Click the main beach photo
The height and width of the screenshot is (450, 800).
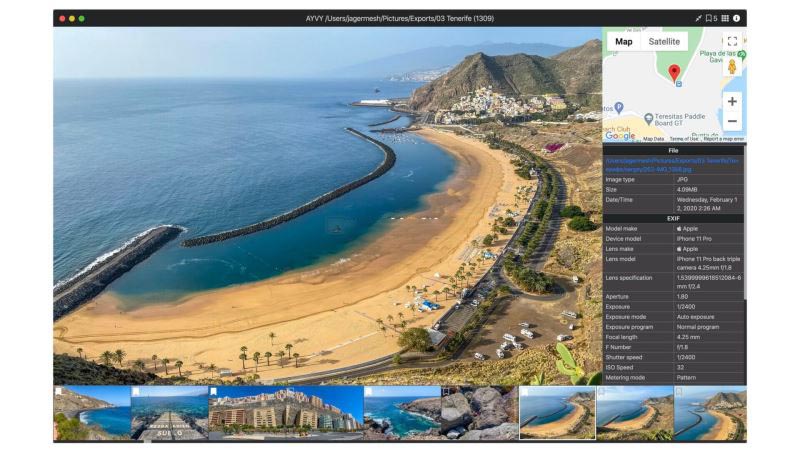(328, 206)
